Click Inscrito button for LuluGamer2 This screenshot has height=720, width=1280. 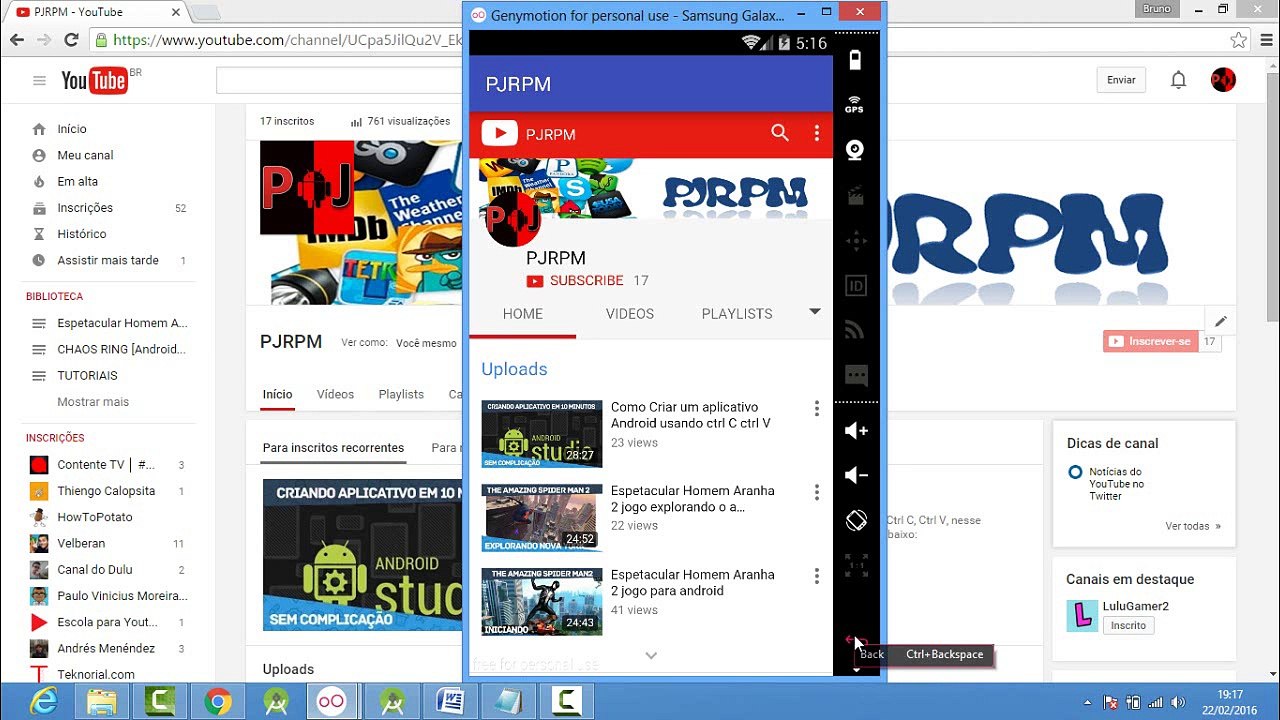pyautogui.click(x=1128, y=625)
